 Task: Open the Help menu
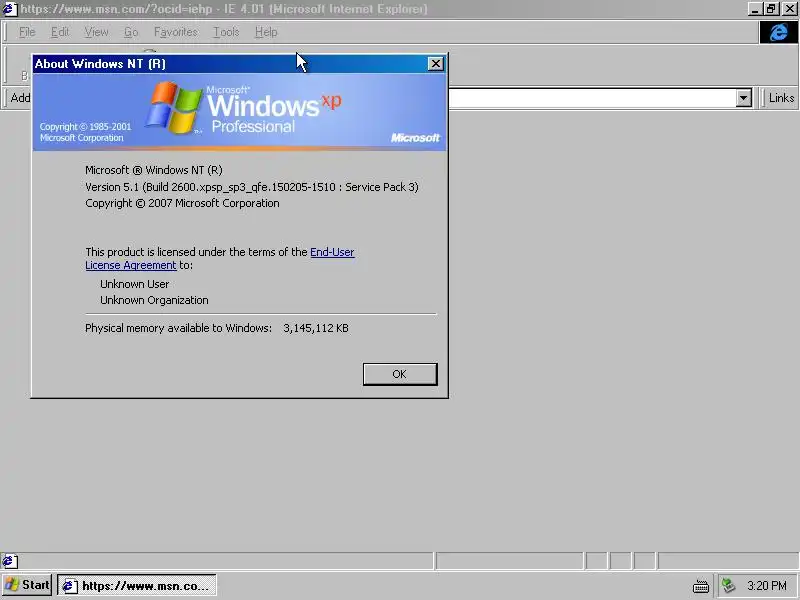point(266,32)
